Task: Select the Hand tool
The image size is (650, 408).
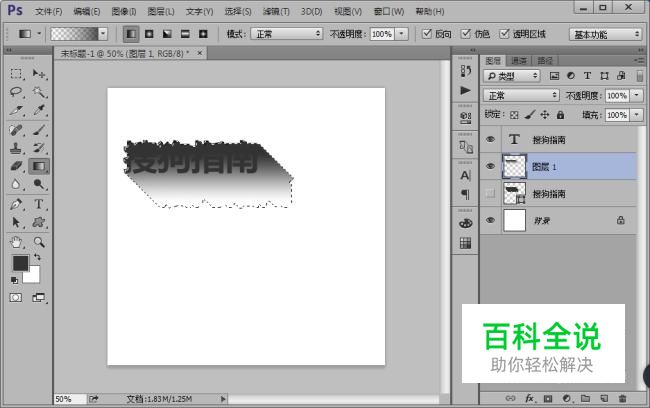Action: pyautogui.click(x=17, y=242)
